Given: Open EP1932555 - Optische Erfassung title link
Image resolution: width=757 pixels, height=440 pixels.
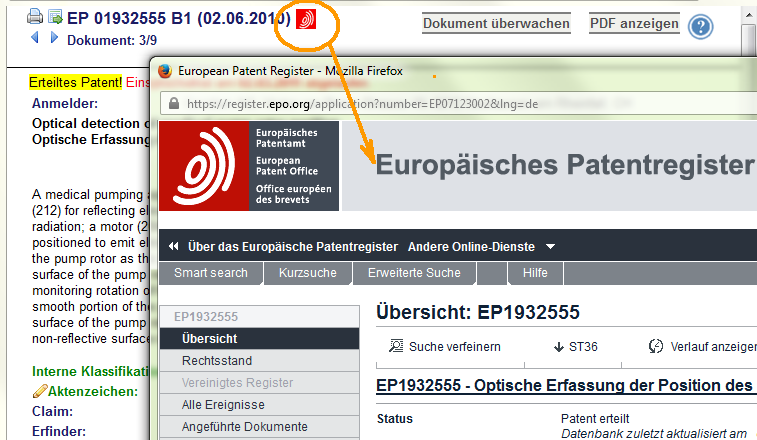Looking at the screenshot, I should click(x=564, y=386).
